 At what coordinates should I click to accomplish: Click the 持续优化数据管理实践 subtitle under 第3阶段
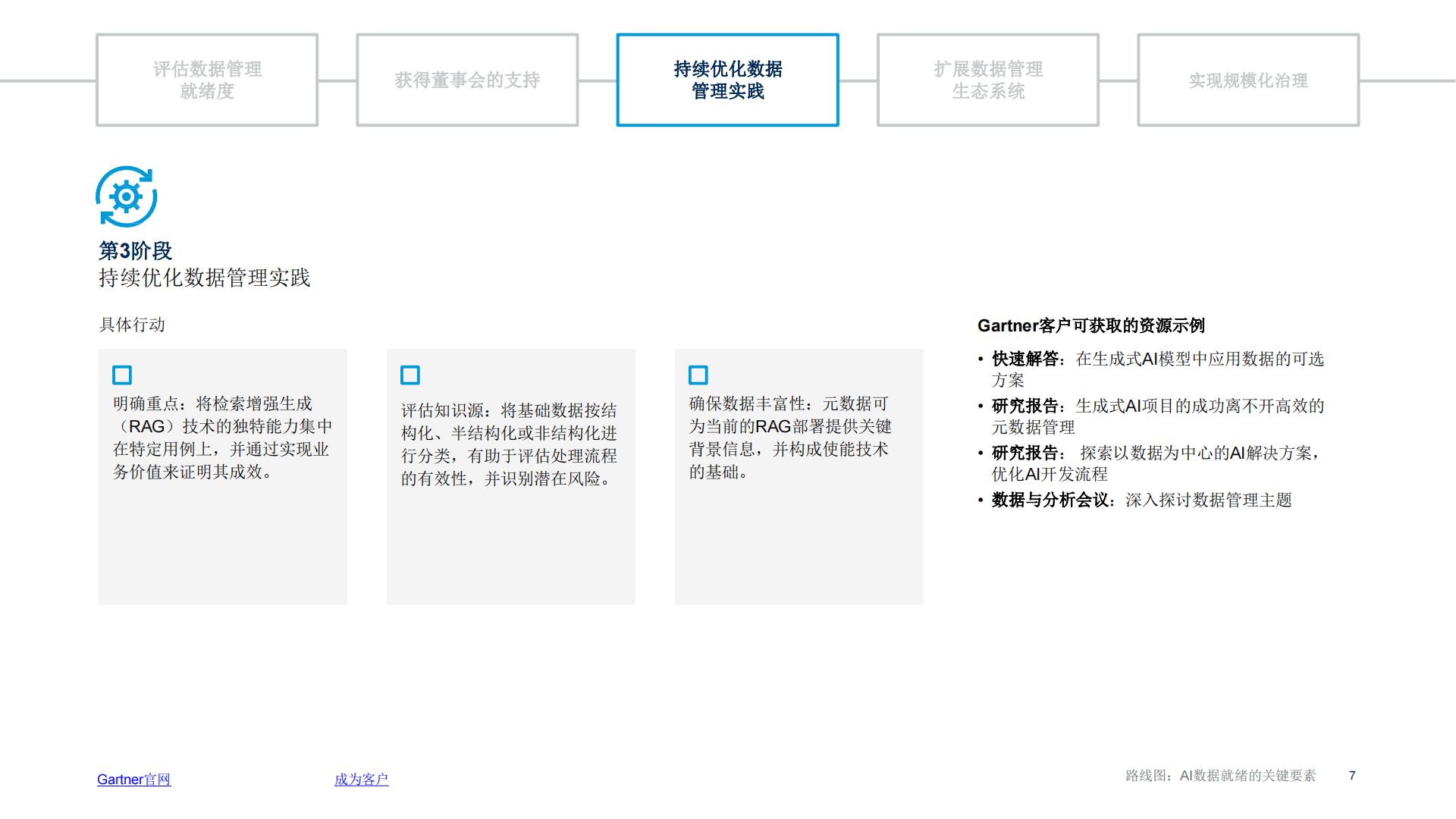pyautogui.click(x=205, y=278)
